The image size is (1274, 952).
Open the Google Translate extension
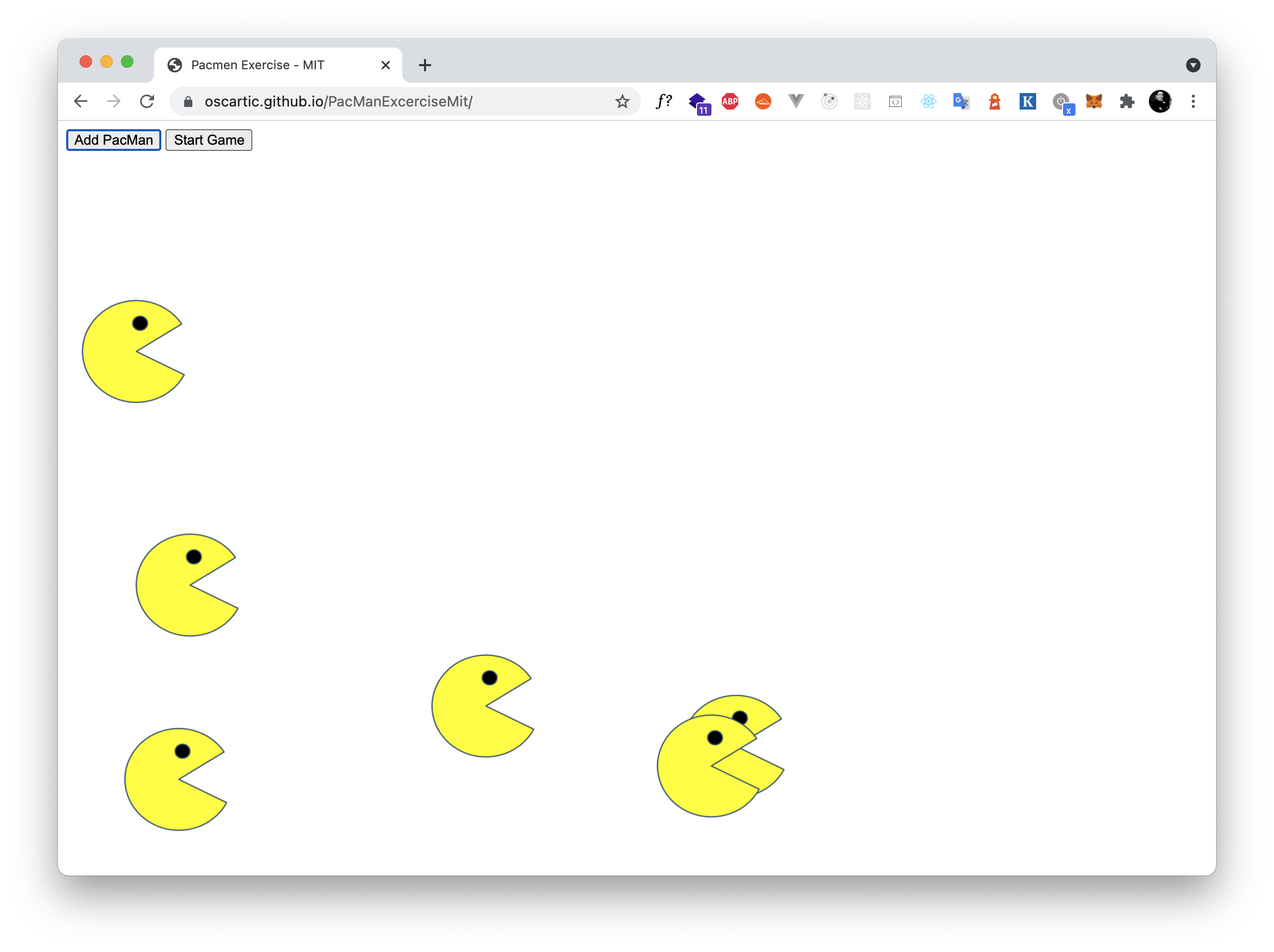pyautogui.click(x=961, y=102)
